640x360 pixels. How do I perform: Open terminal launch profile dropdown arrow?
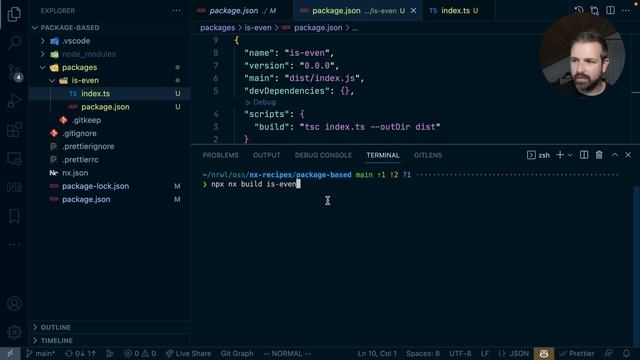570,155
